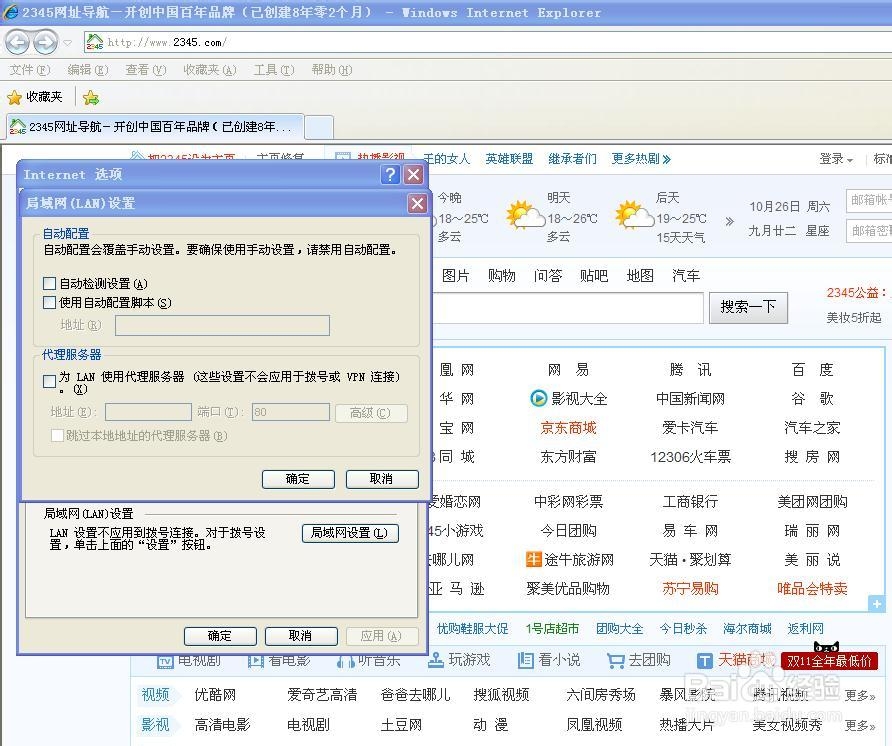This screenshot has height=746, width=892.
Task: Open the 收藏夹 menu
Action: (x=209, y=70)
